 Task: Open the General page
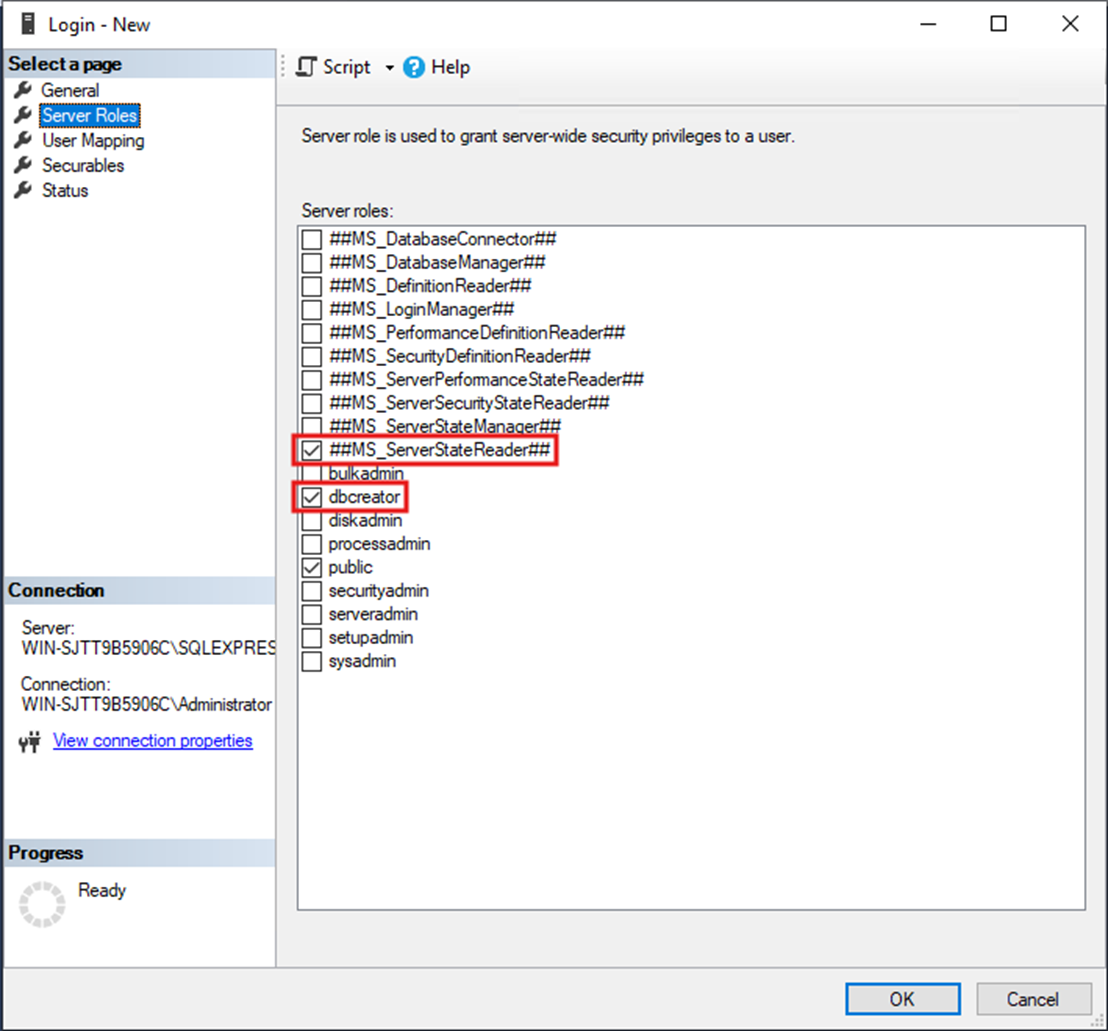click(70, 90)
